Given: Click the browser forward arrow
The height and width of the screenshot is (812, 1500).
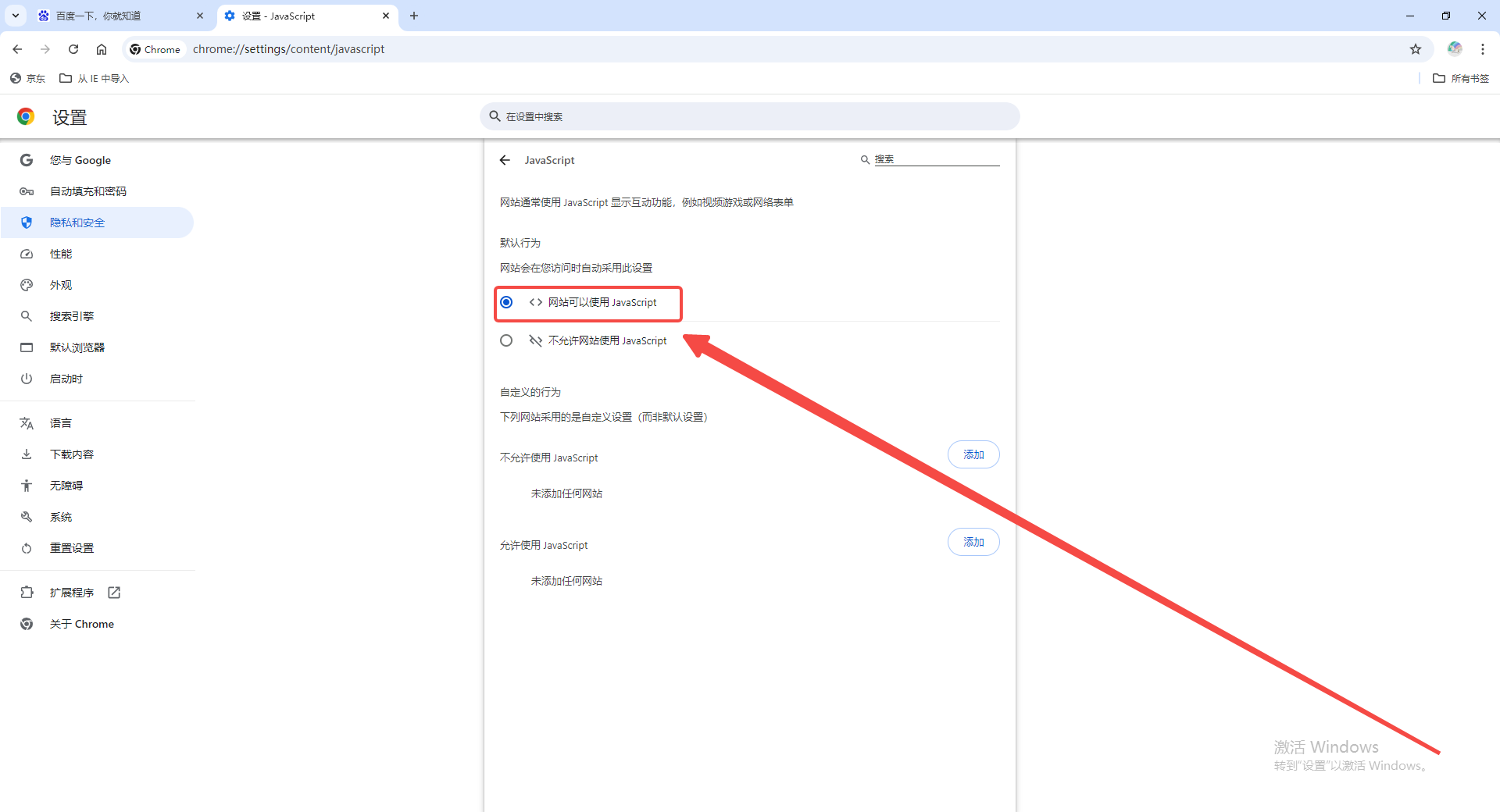Looking at the screenshot, I should pos(45,49).
